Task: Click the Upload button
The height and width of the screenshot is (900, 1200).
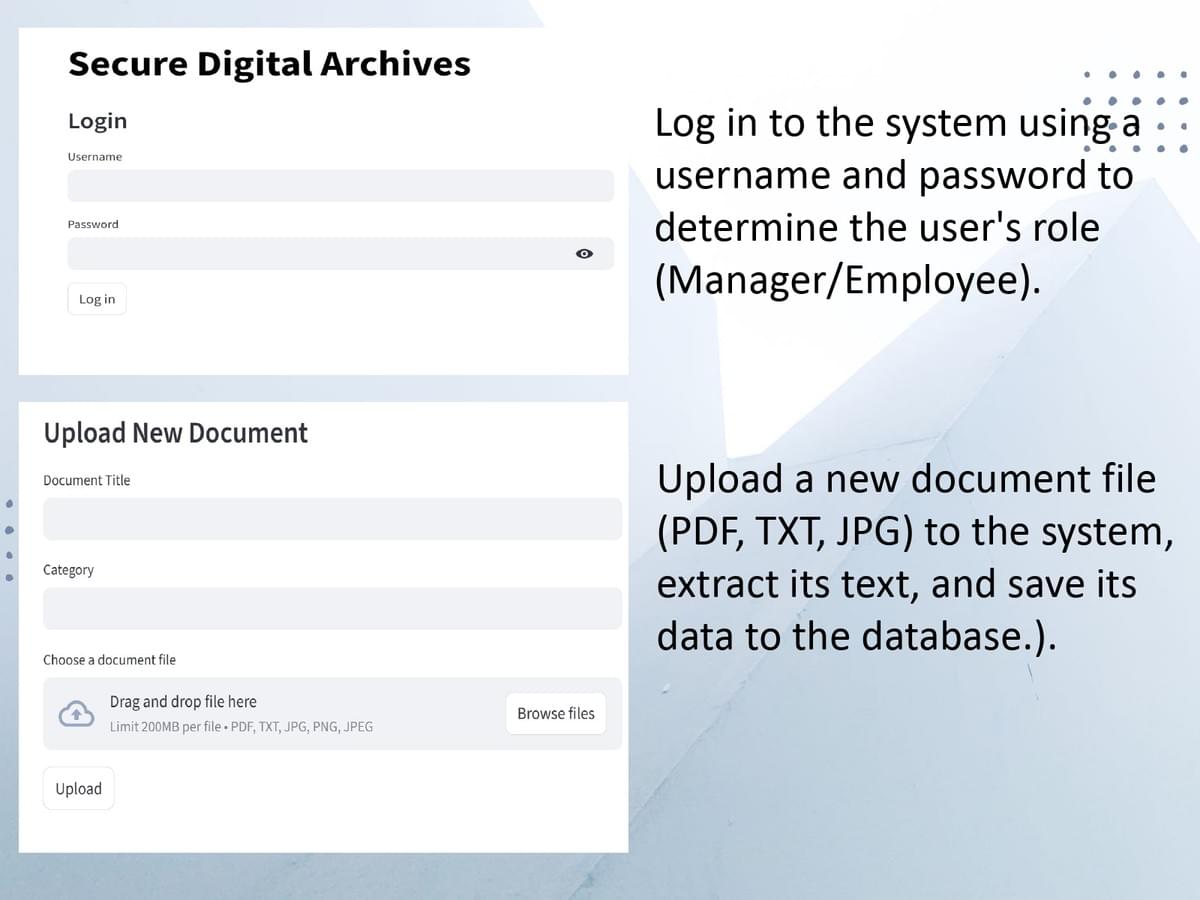Action: (x=79, y=789)
